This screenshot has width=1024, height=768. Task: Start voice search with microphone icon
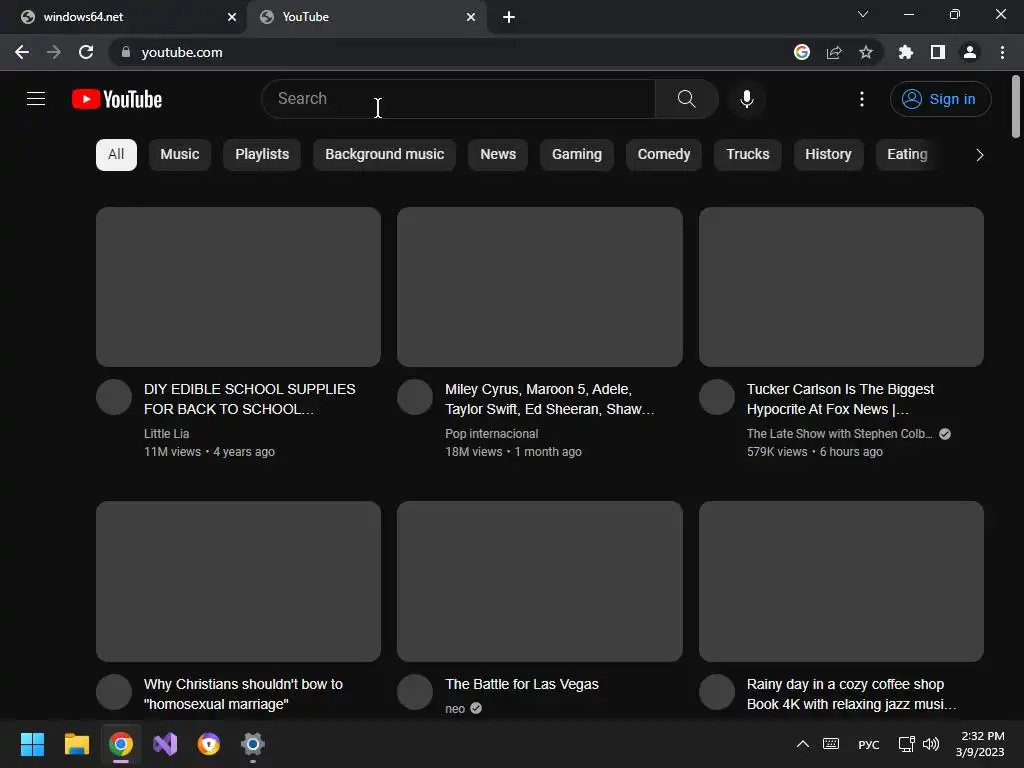coord(746,99)
